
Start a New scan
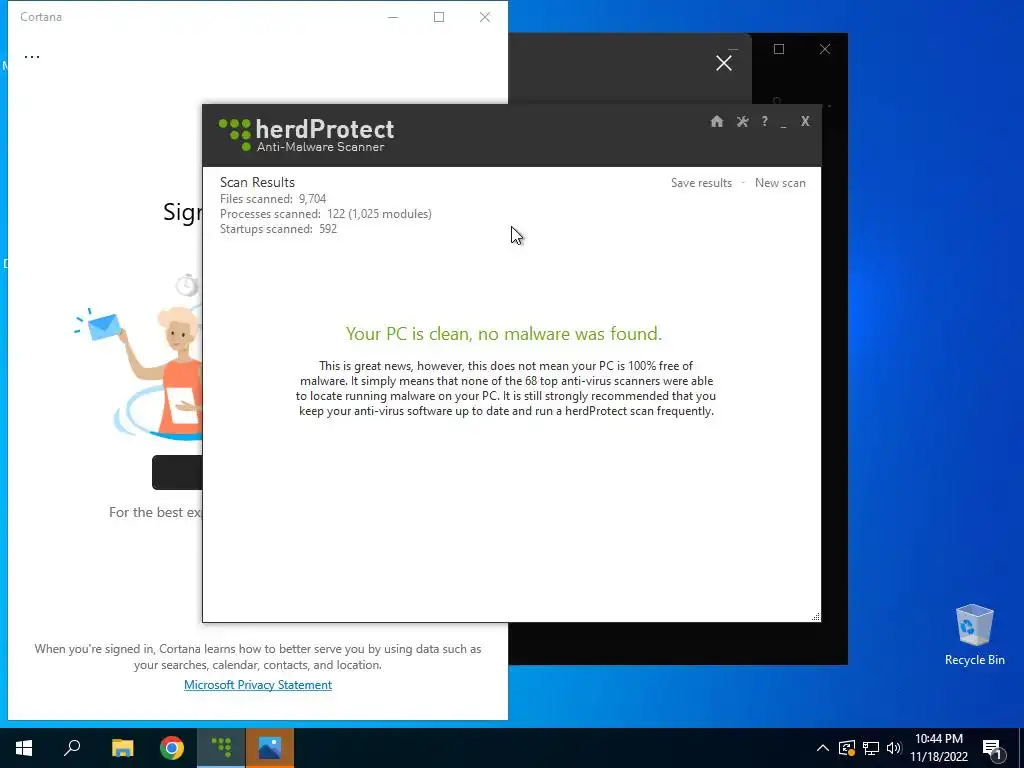point(780,183)
